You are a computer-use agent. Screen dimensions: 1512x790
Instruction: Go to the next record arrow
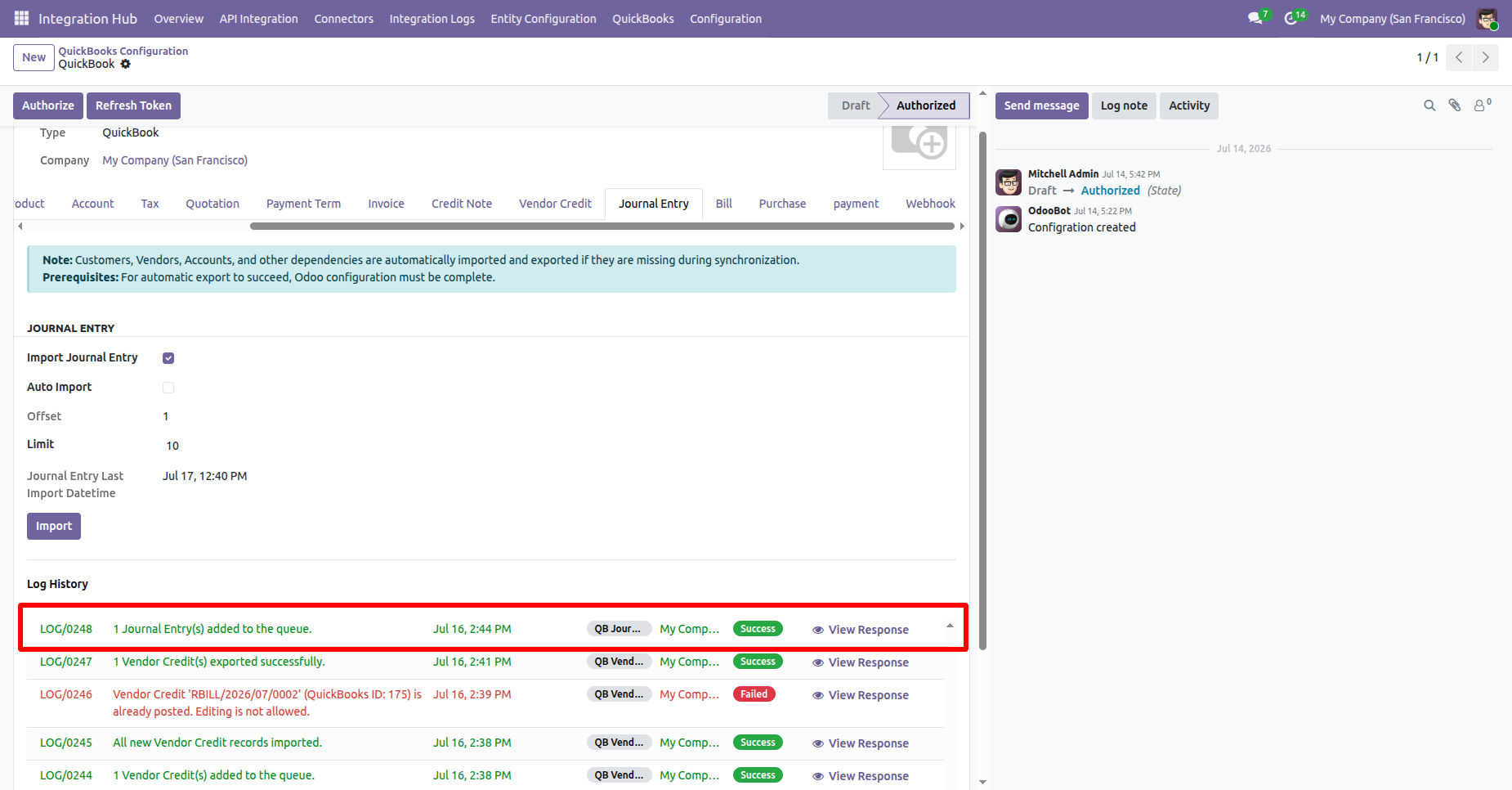coord(1486,57)
